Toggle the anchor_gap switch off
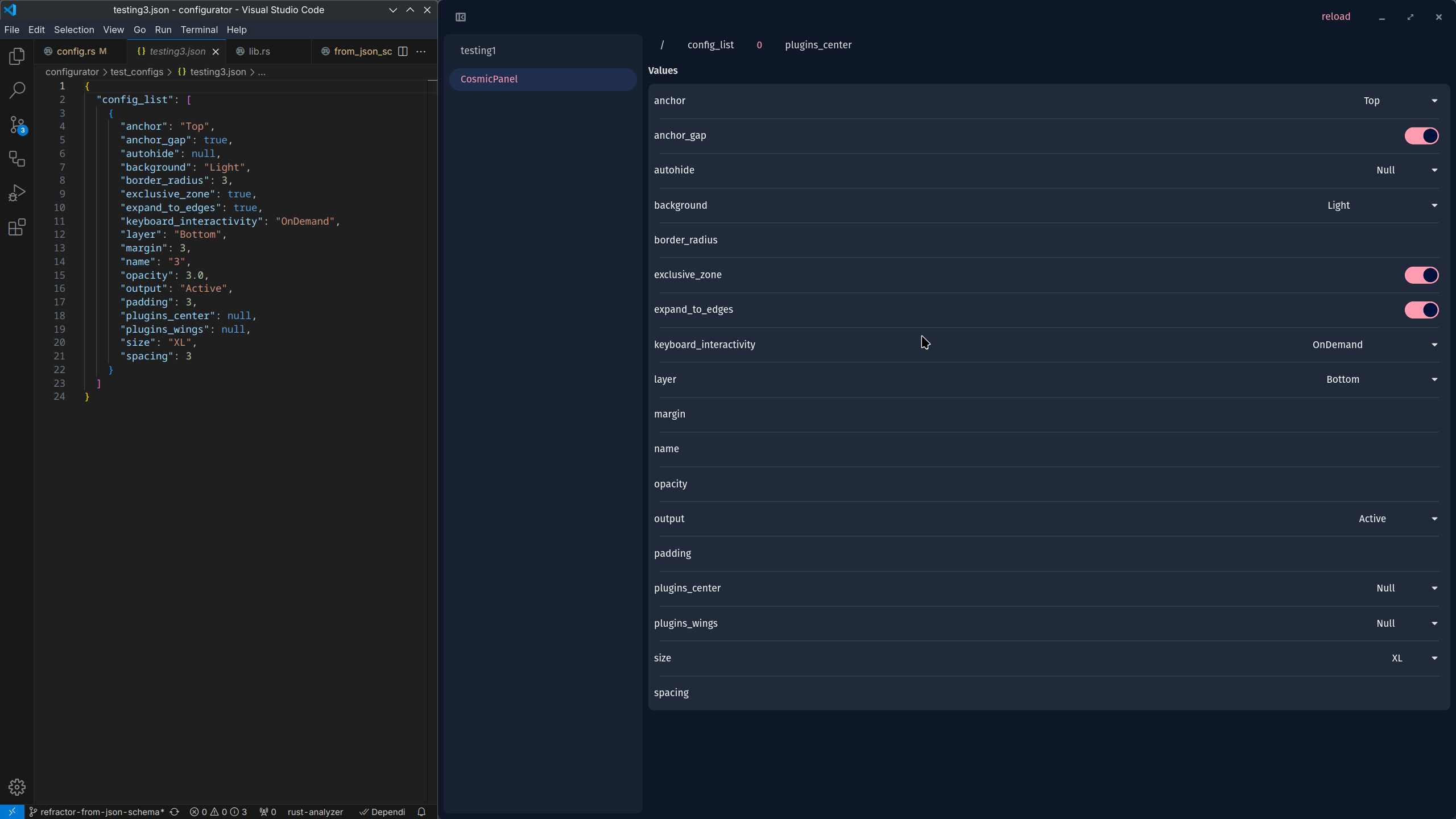The width and height of the screenshot is (1456, 819). pos(1421,135)
